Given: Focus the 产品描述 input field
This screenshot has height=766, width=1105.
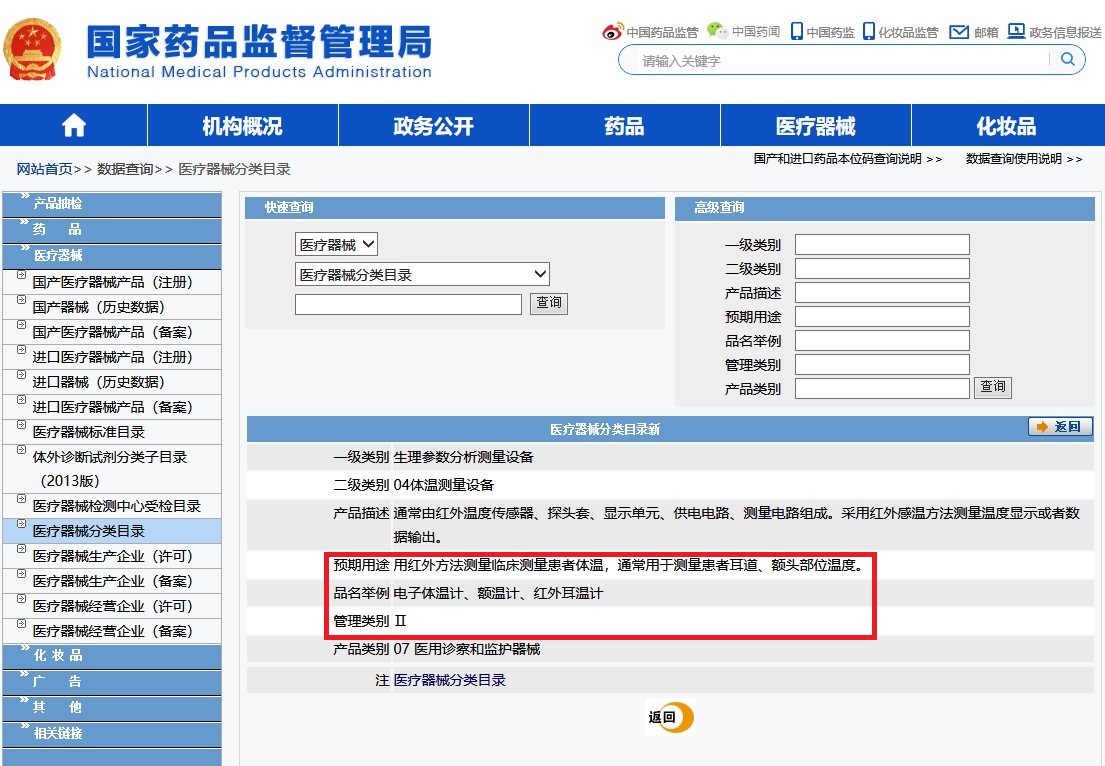Looking at the screenshot, I should 882,292.
